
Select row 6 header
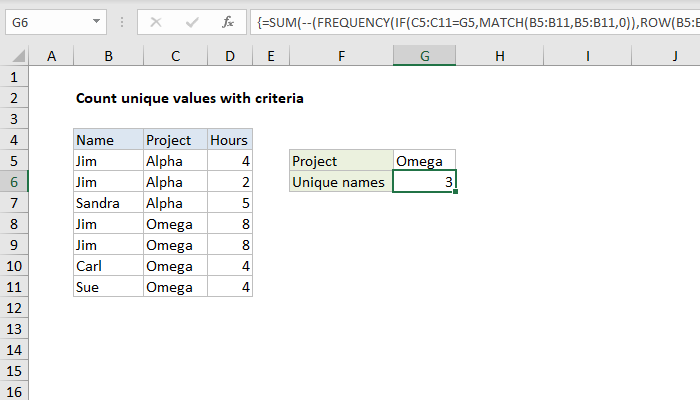tap(15, 181)
